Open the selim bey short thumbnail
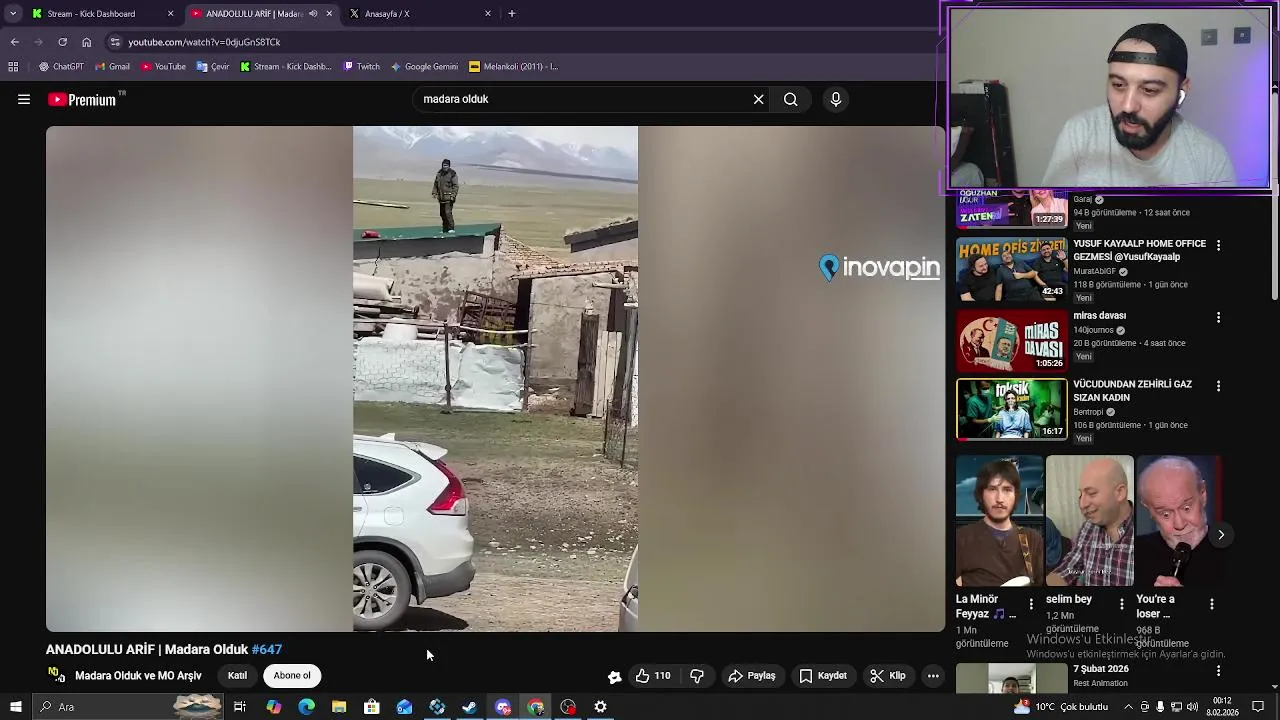Image resolution: width=1280 pixels, height=720 pixels. click(1090, 521)
